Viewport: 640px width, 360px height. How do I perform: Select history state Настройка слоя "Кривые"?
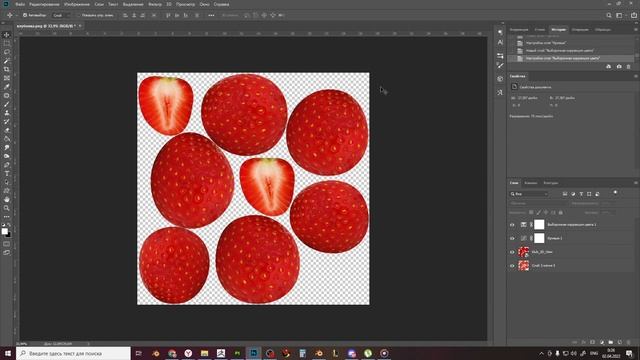546,43
